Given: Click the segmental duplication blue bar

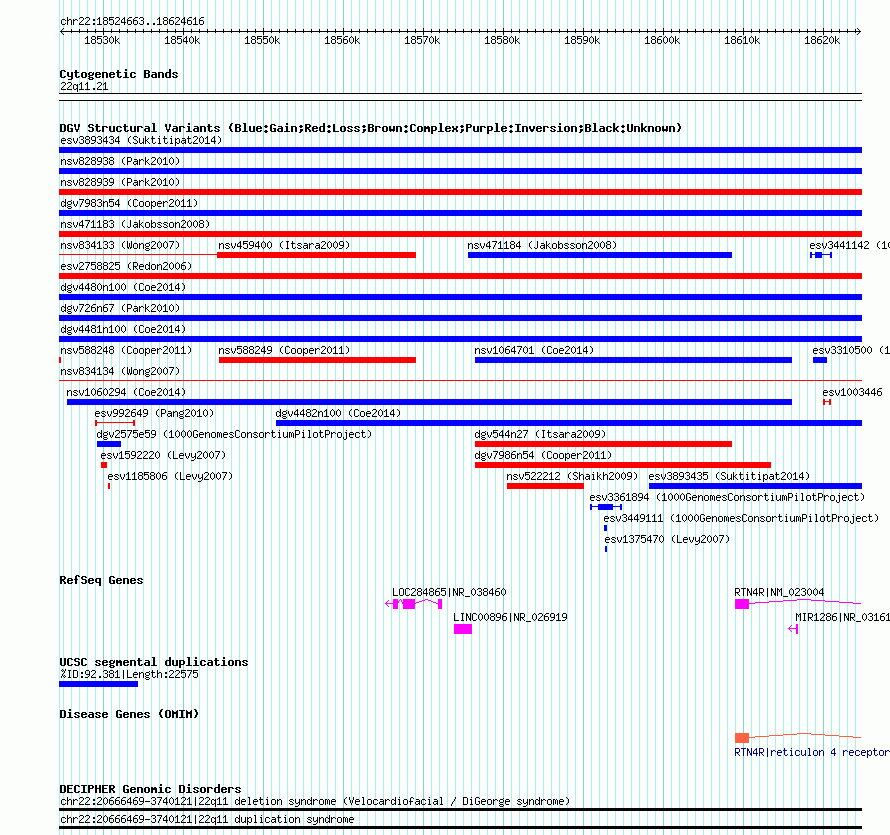Looking at the screenshot, I should (99, 684).
